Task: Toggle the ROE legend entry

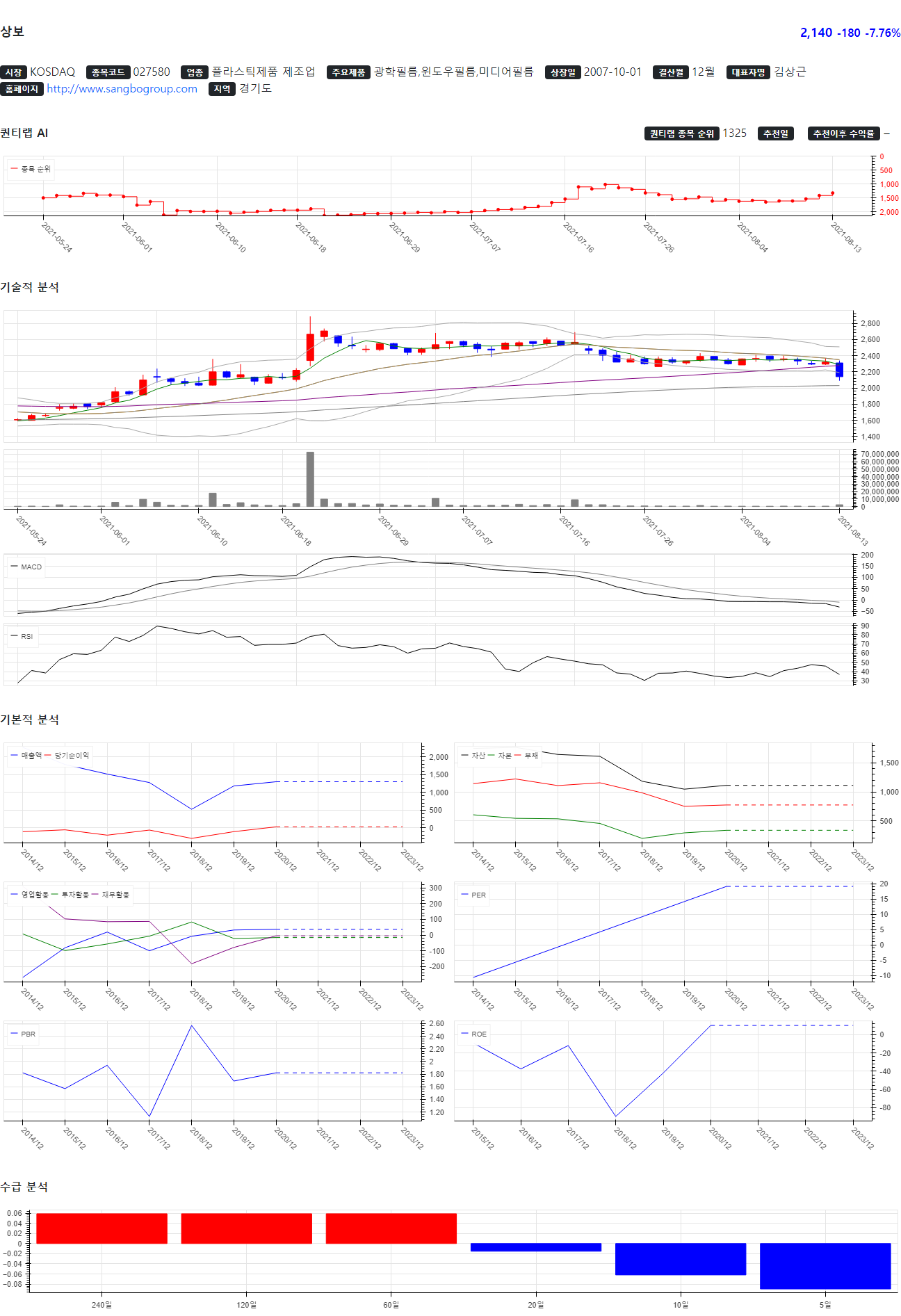Action: pyautogui.click(x=478, y=1034)
